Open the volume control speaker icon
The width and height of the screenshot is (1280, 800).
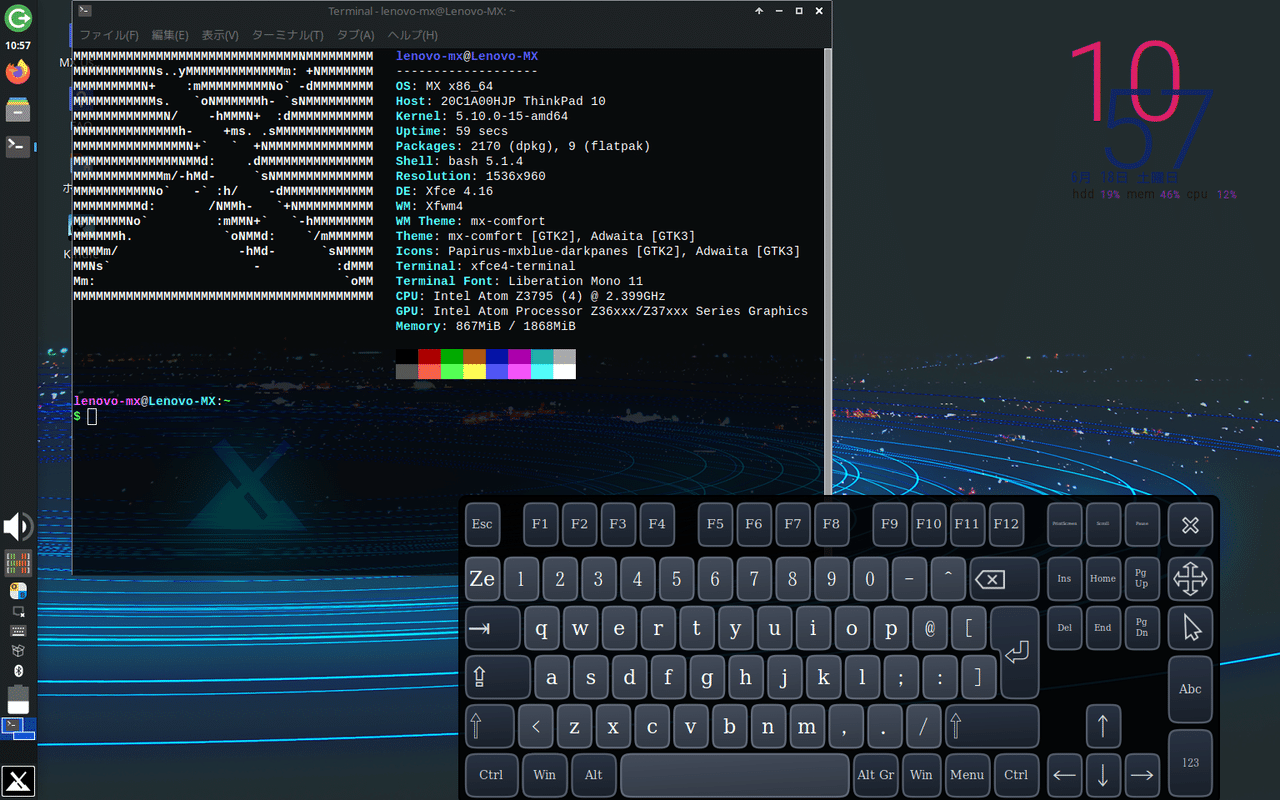pos(18,527)
